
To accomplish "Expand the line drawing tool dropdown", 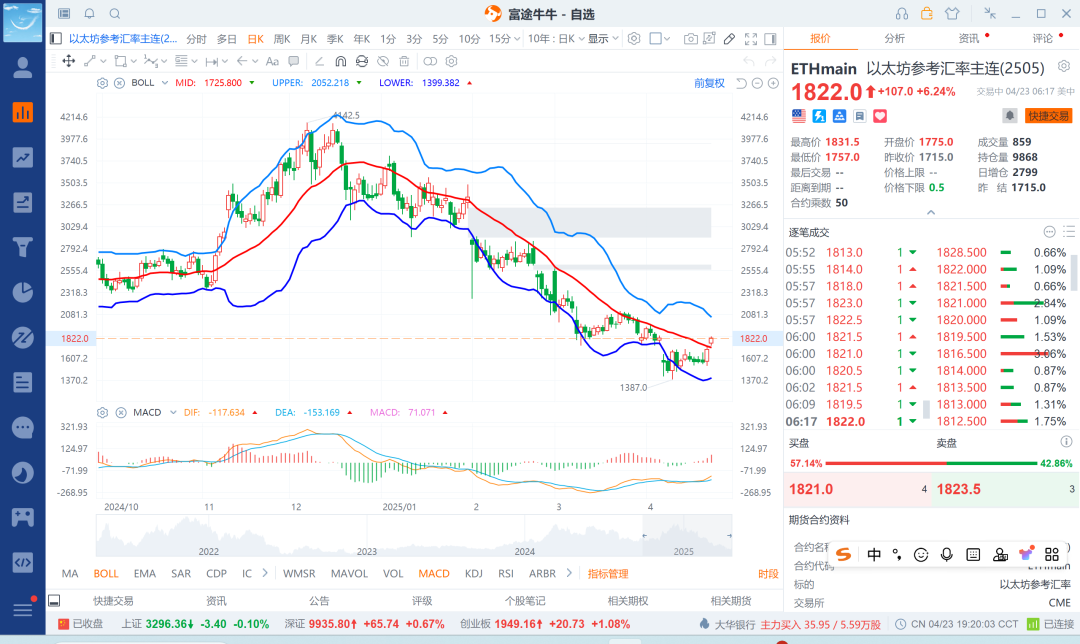I will (x=103, y=61).
